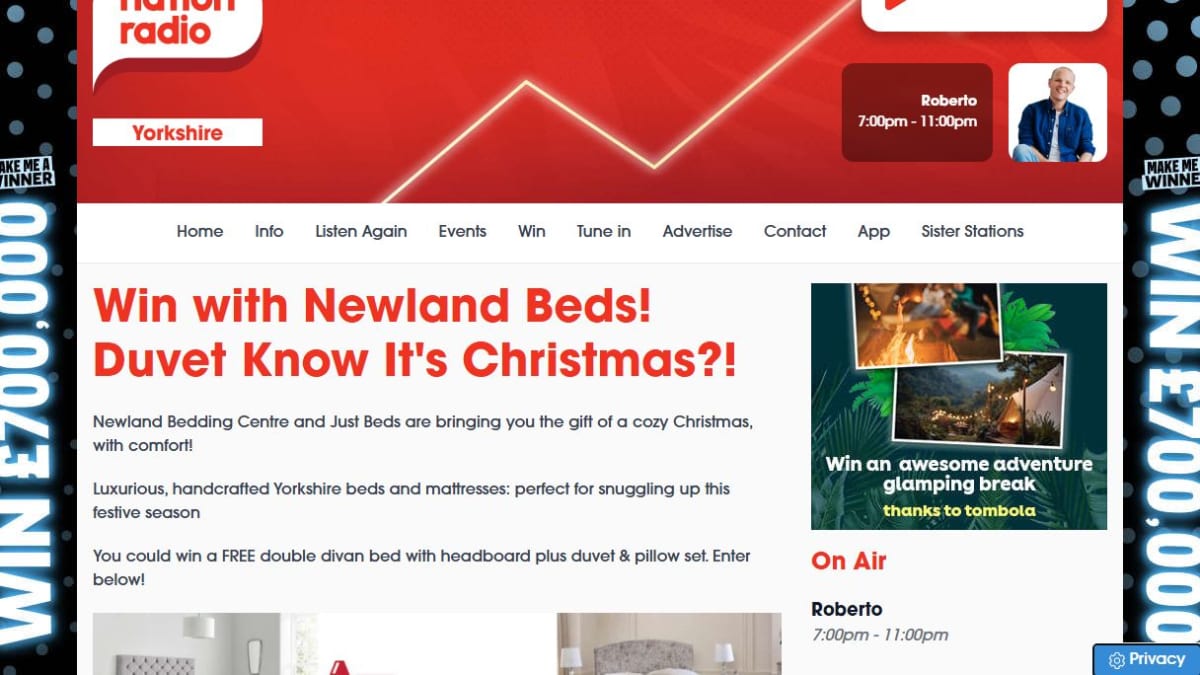Viewport: 1200px width, 675px height.
Task: Open the Home menu item
Action: coord(200,231)
